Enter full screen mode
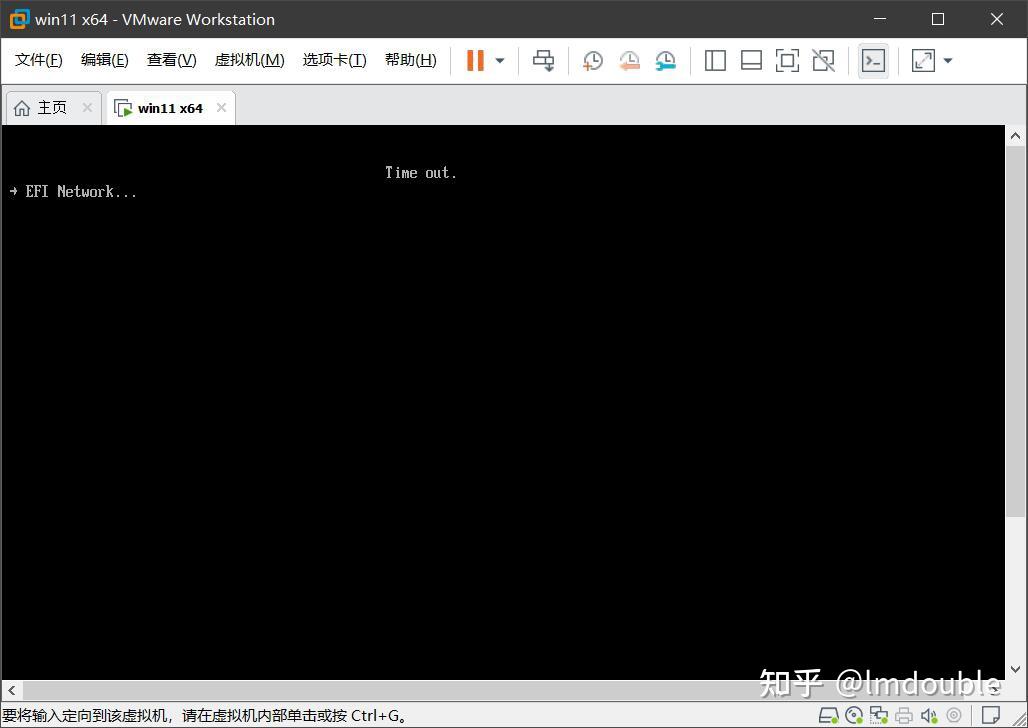The image size is (1028, 728). click(922, 61)
